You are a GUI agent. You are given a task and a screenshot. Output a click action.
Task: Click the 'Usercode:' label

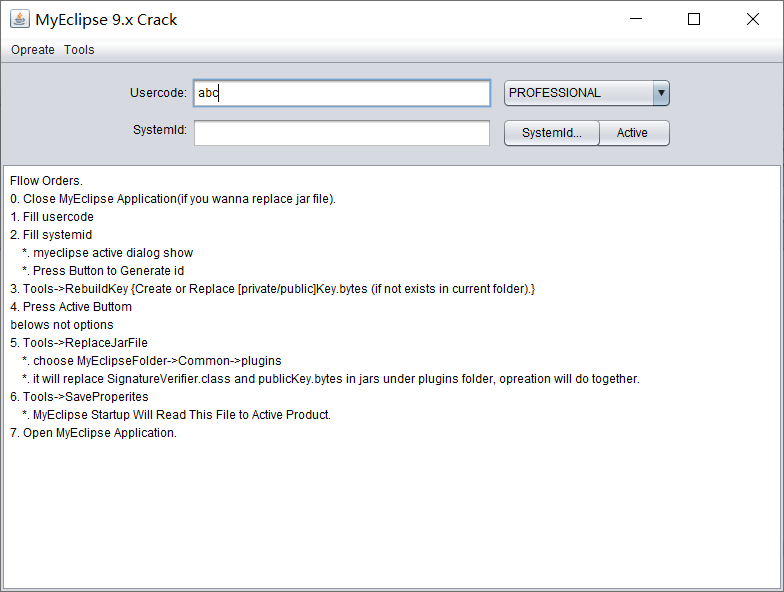158,93
